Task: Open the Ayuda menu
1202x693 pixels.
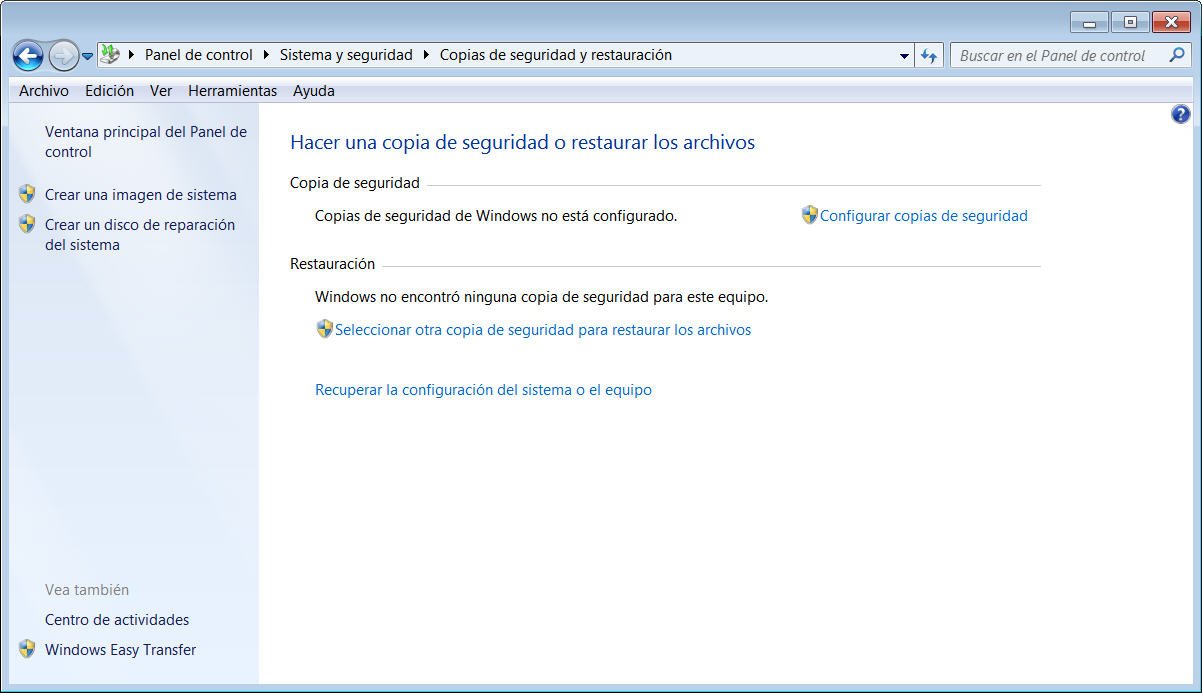Action: [x=314, y=91]
